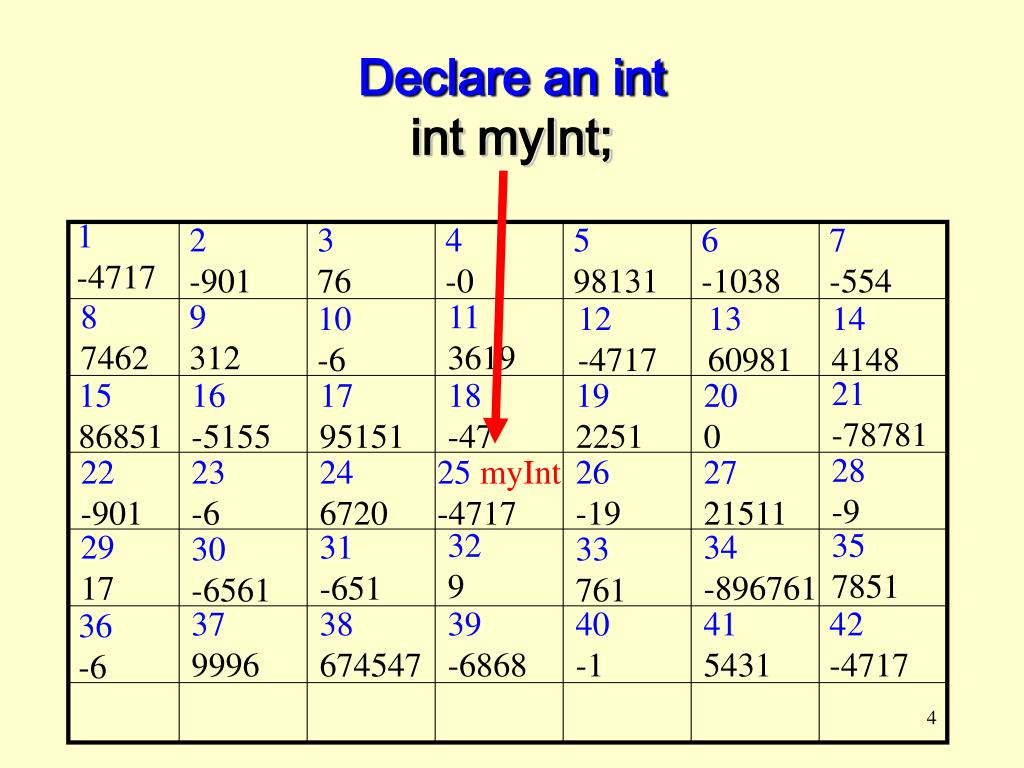Select the red 'myInt' label in cell 25
The image size is (1024, 768).
click(520, 474)
